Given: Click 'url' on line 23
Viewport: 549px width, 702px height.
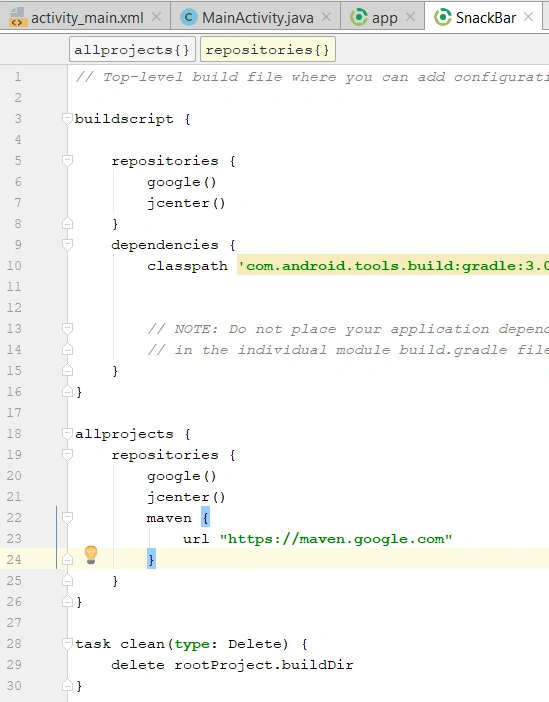Looking at the screenshot, I should click(x=196, y=539).
